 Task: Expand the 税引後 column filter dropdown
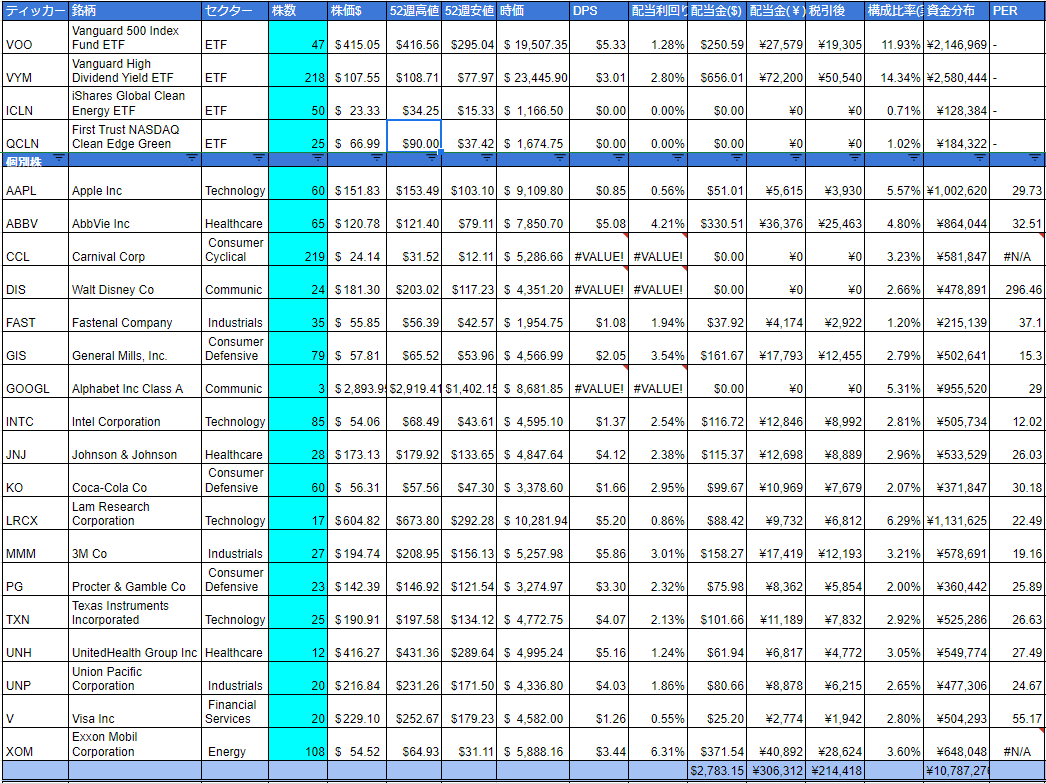tap(854, 157)
